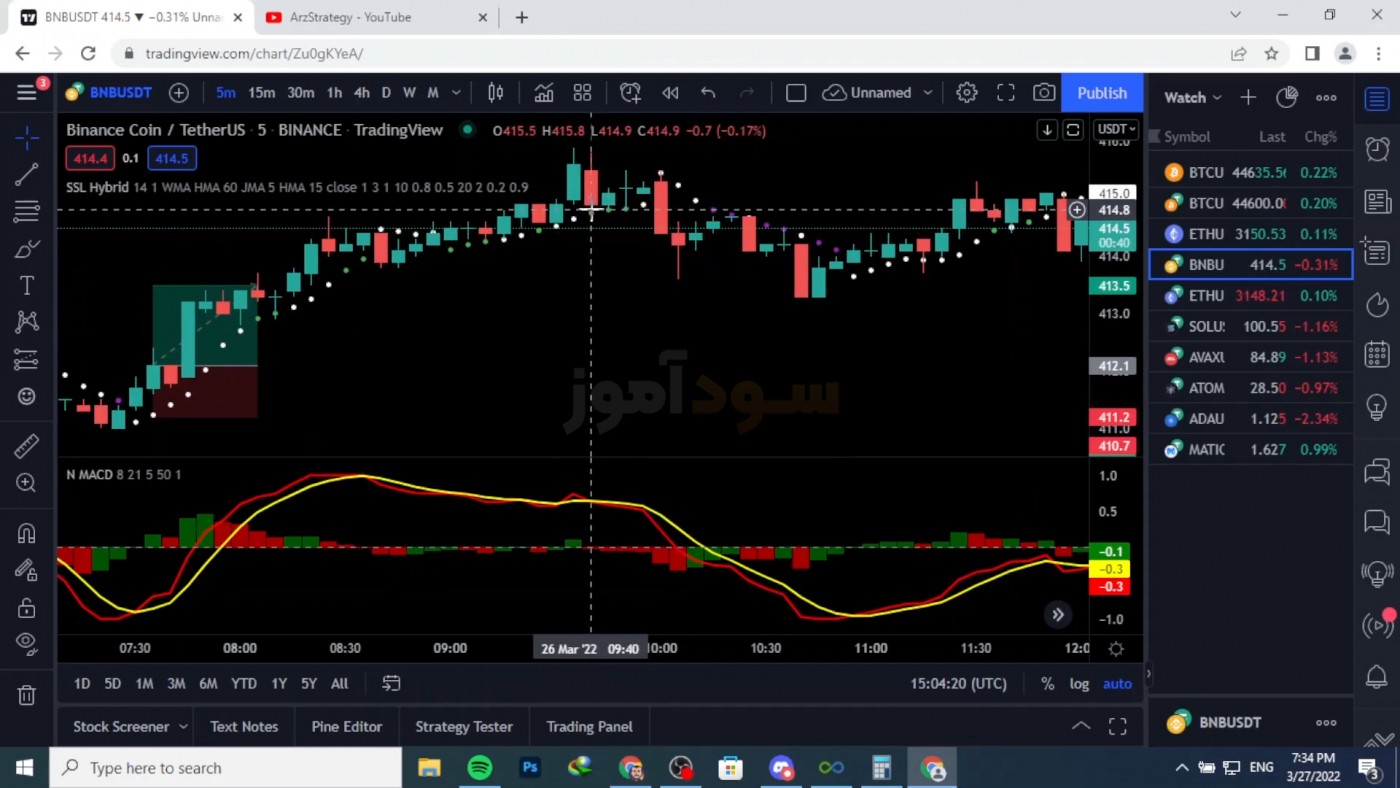The height and width of the screenshot is (788, 1400).
Task: Open the Alerts panel clock icon
Action: [x=1377, y=150]
